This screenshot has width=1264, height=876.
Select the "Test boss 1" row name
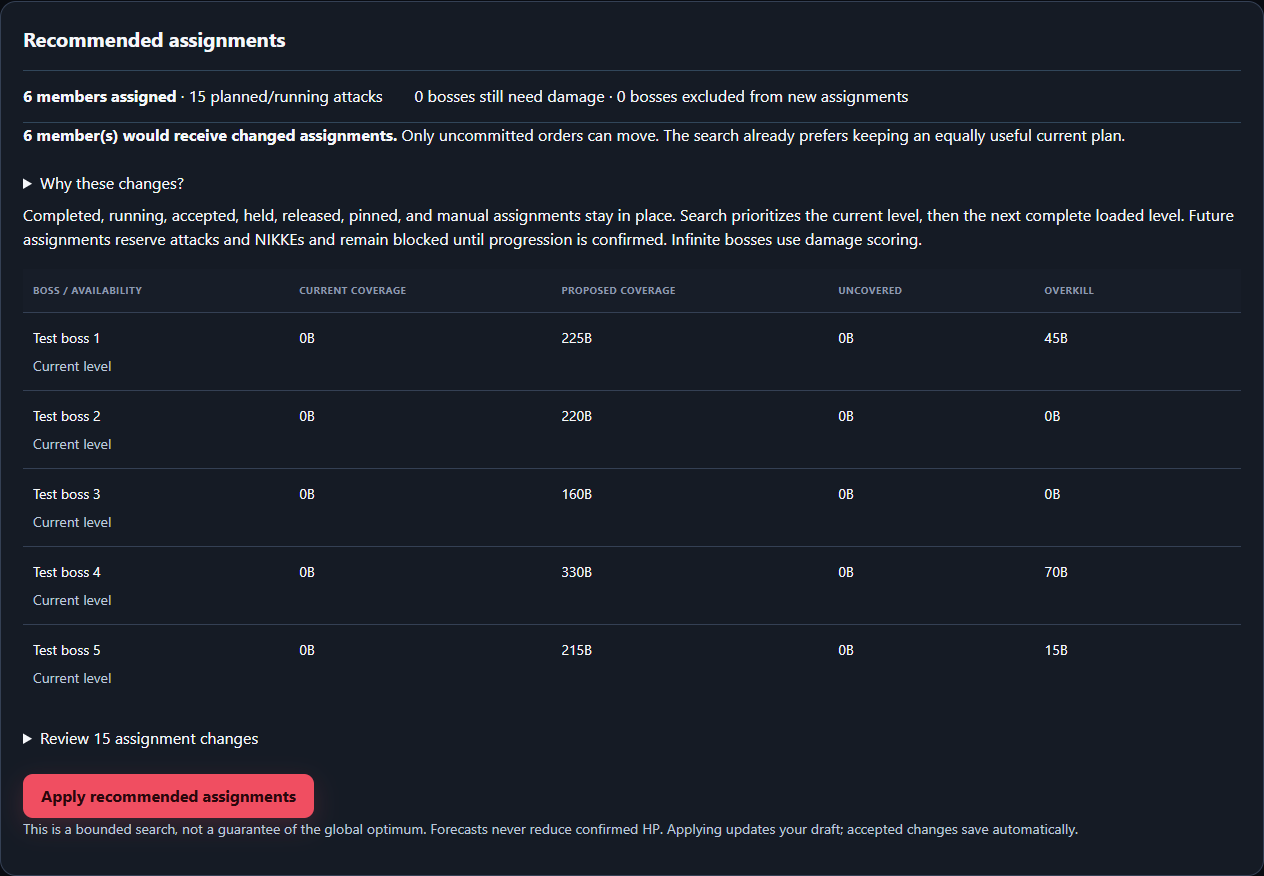coord(67,338)
